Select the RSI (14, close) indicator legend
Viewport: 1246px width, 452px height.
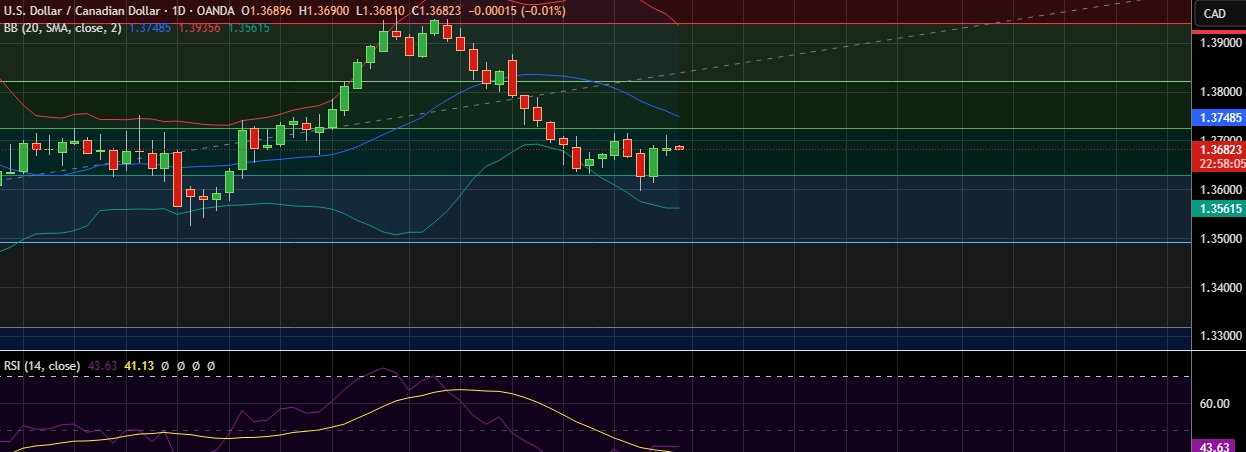[x=42, y=366]
